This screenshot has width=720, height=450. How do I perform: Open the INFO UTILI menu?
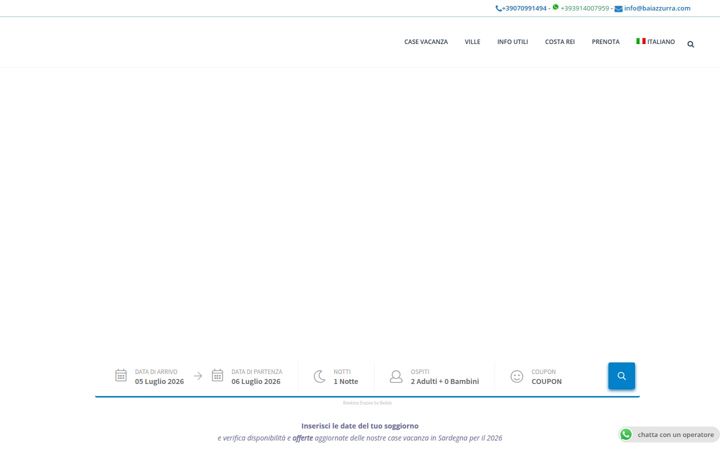pos(512,42)
